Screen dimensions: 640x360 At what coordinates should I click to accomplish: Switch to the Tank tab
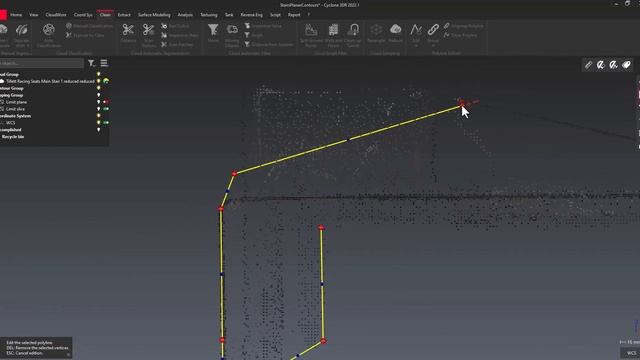click(x=229, y=15)
